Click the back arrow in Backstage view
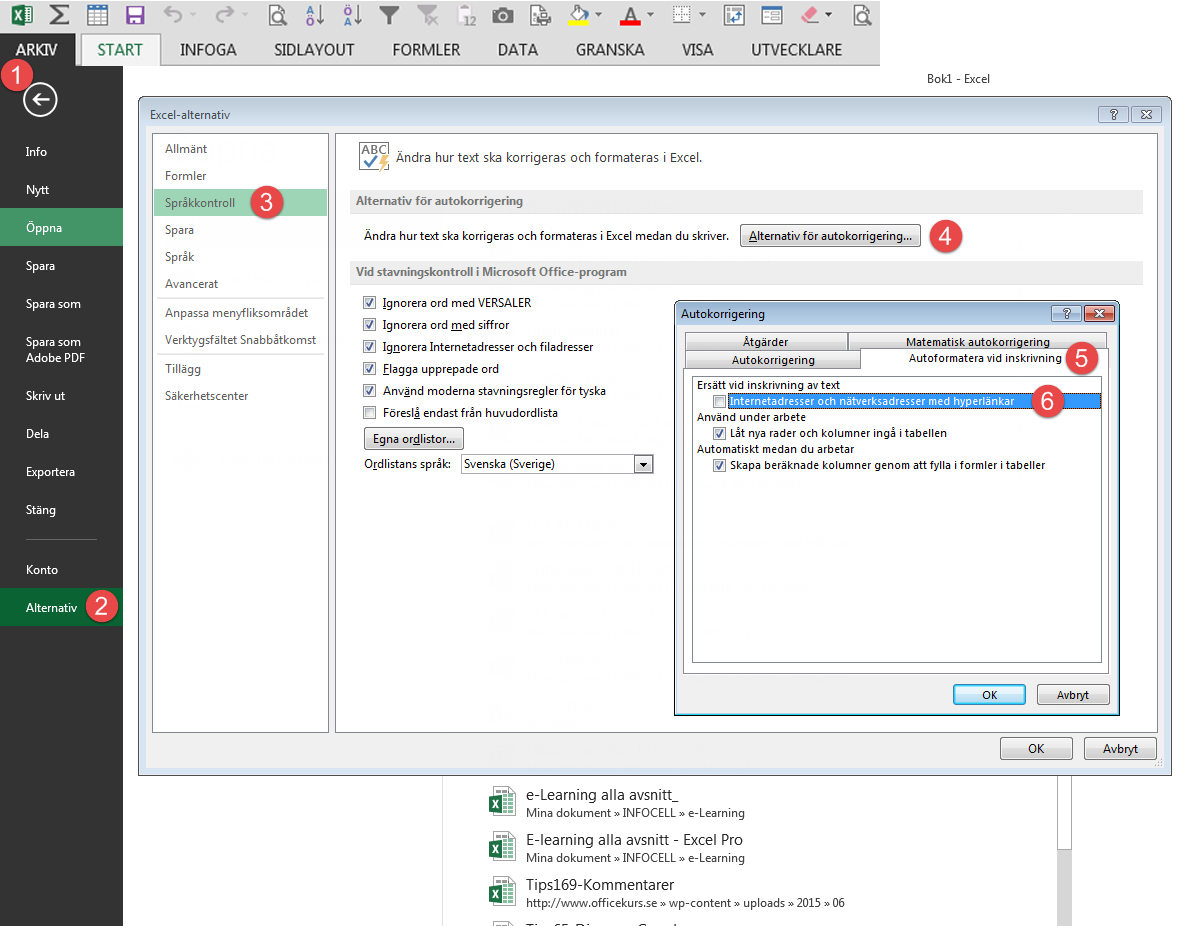1185x926 pixels. [x=41, y=99]
